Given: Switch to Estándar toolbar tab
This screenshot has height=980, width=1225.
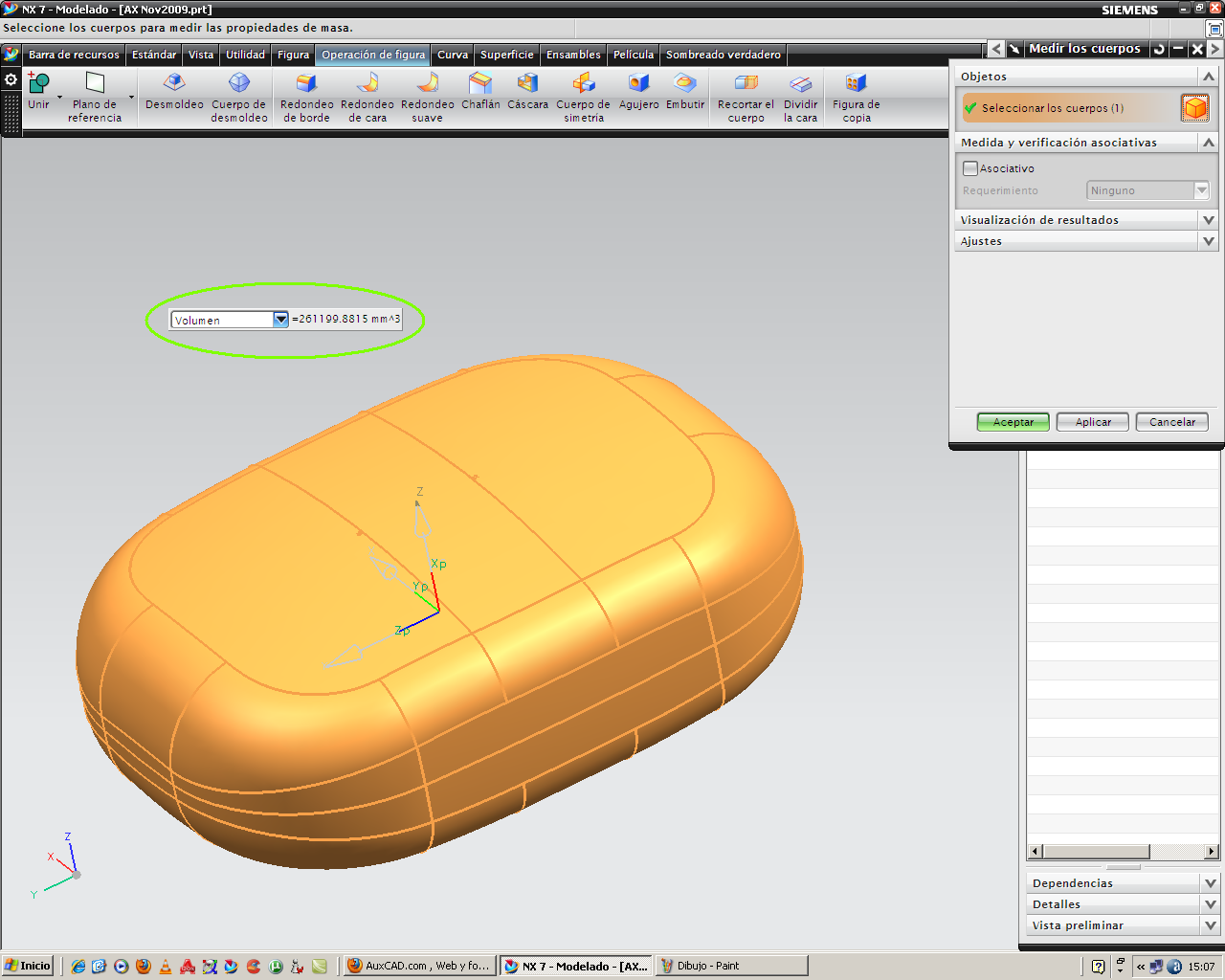Looking at the screenshot, I should [154, 55].
